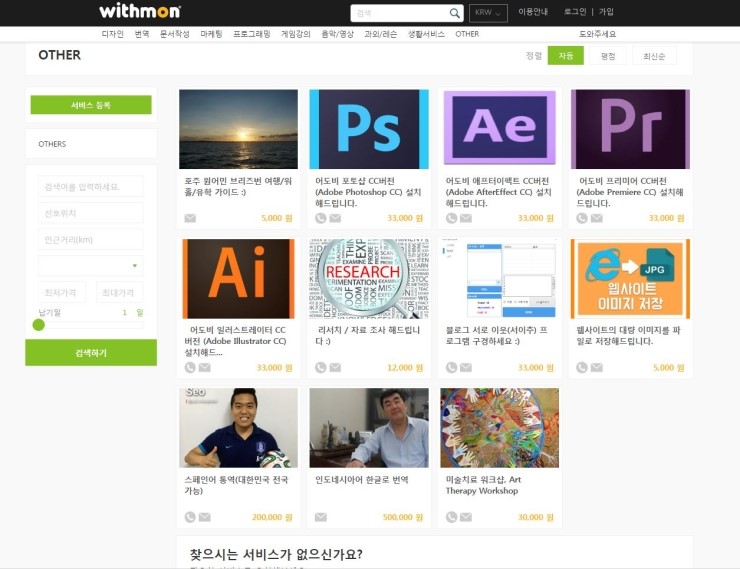Select the 평점 sort option

608,56
